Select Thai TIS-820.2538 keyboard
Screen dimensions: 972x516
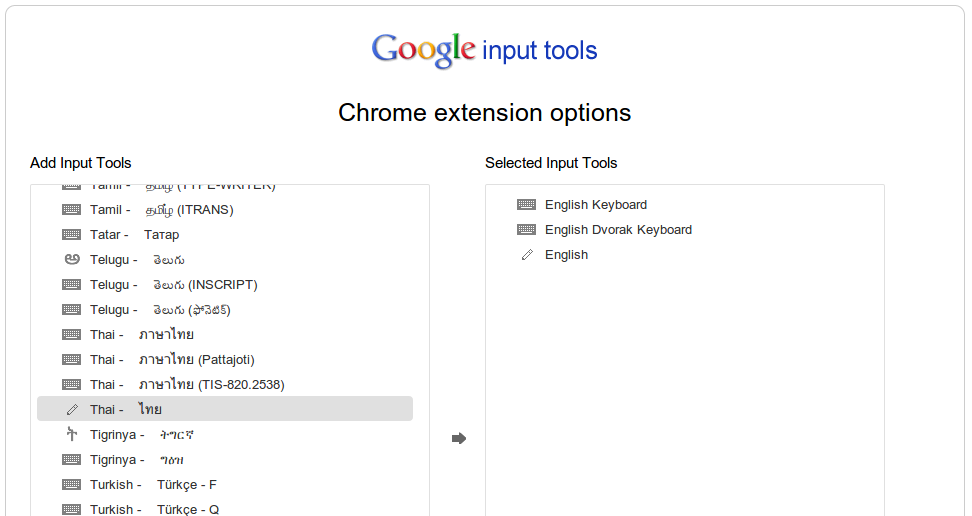[x=225, y=385]
